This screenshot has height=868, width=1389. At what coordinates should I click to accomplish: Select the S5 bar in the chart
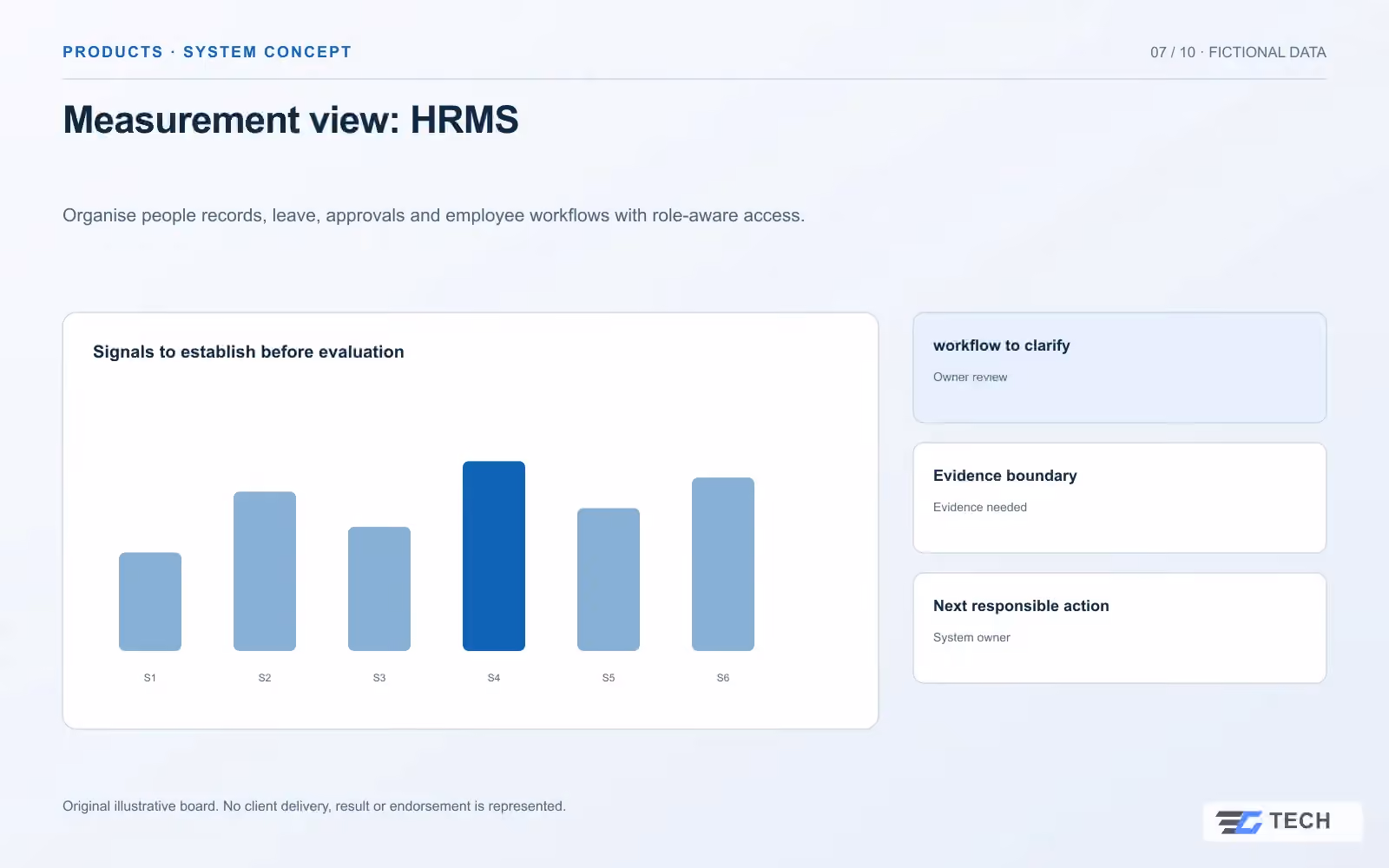pyautogui.click(x=609, y=579)
